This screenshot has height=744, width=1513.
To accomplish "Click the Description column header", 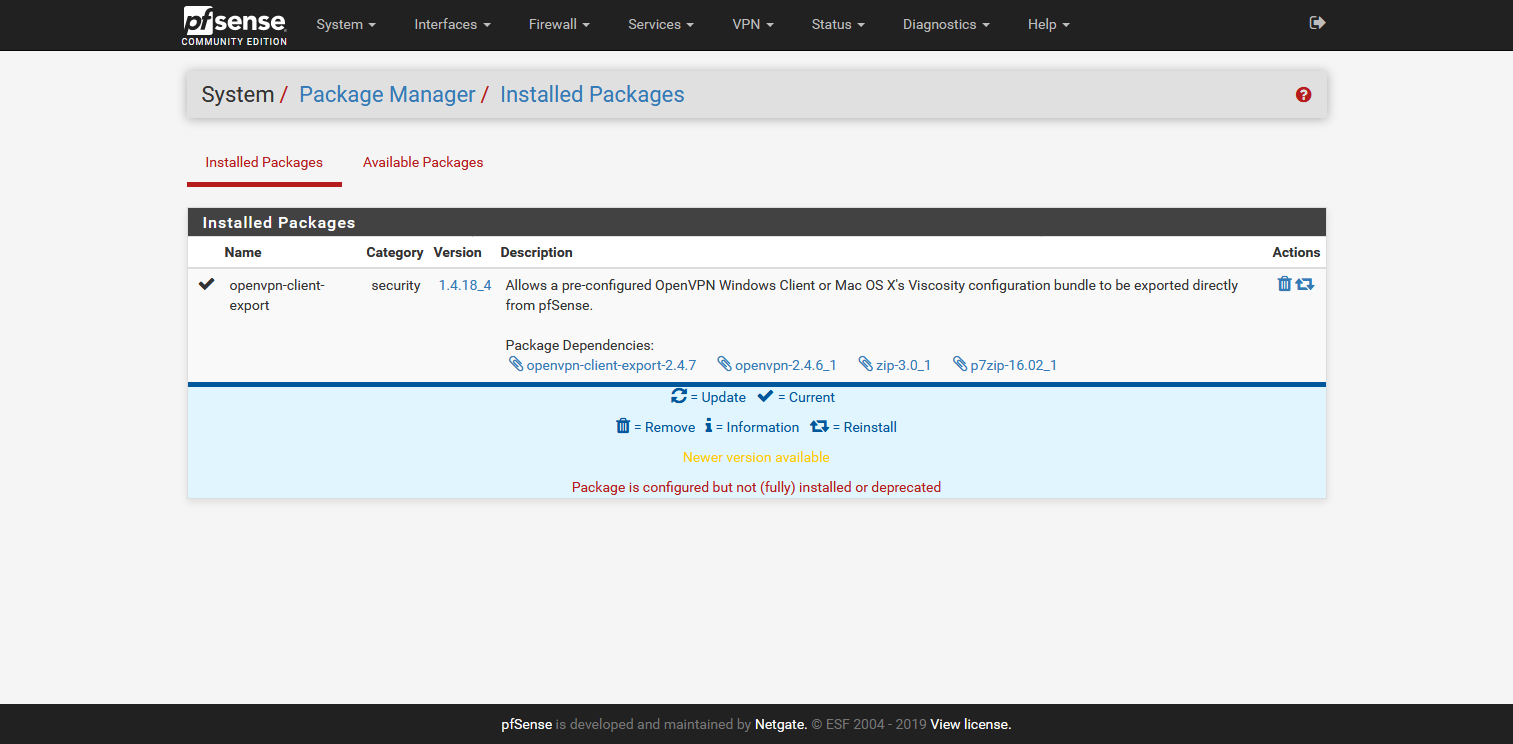I will (x=537, y=252).
